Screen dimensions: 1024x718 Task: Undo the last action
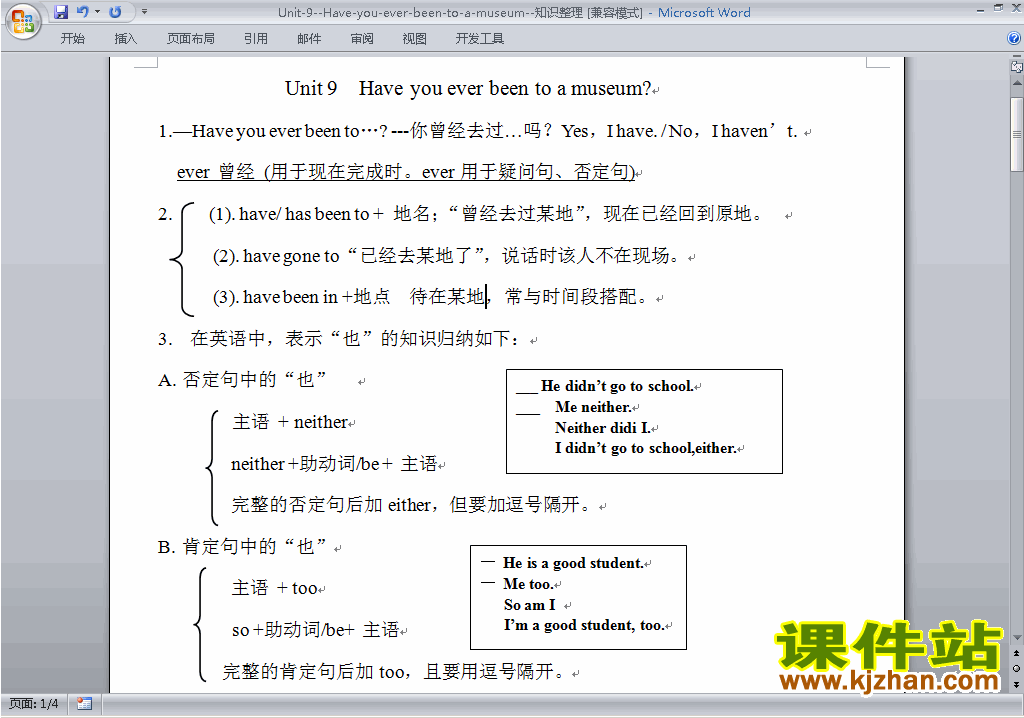coord(83,12)
